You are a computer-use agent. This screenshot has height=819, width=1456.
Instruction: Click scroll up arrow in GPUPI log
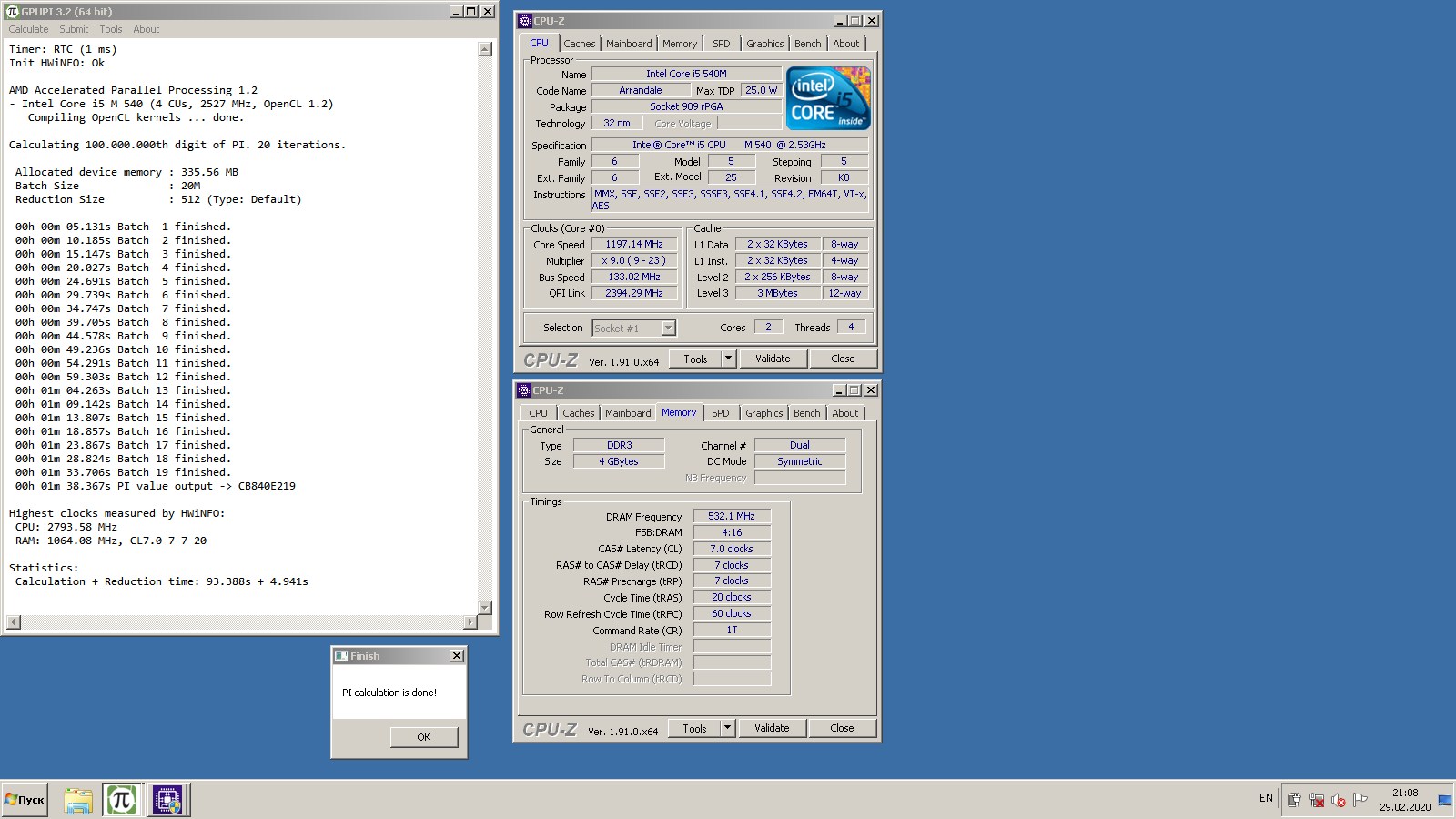pyautogui.click(x=485, y=49)
